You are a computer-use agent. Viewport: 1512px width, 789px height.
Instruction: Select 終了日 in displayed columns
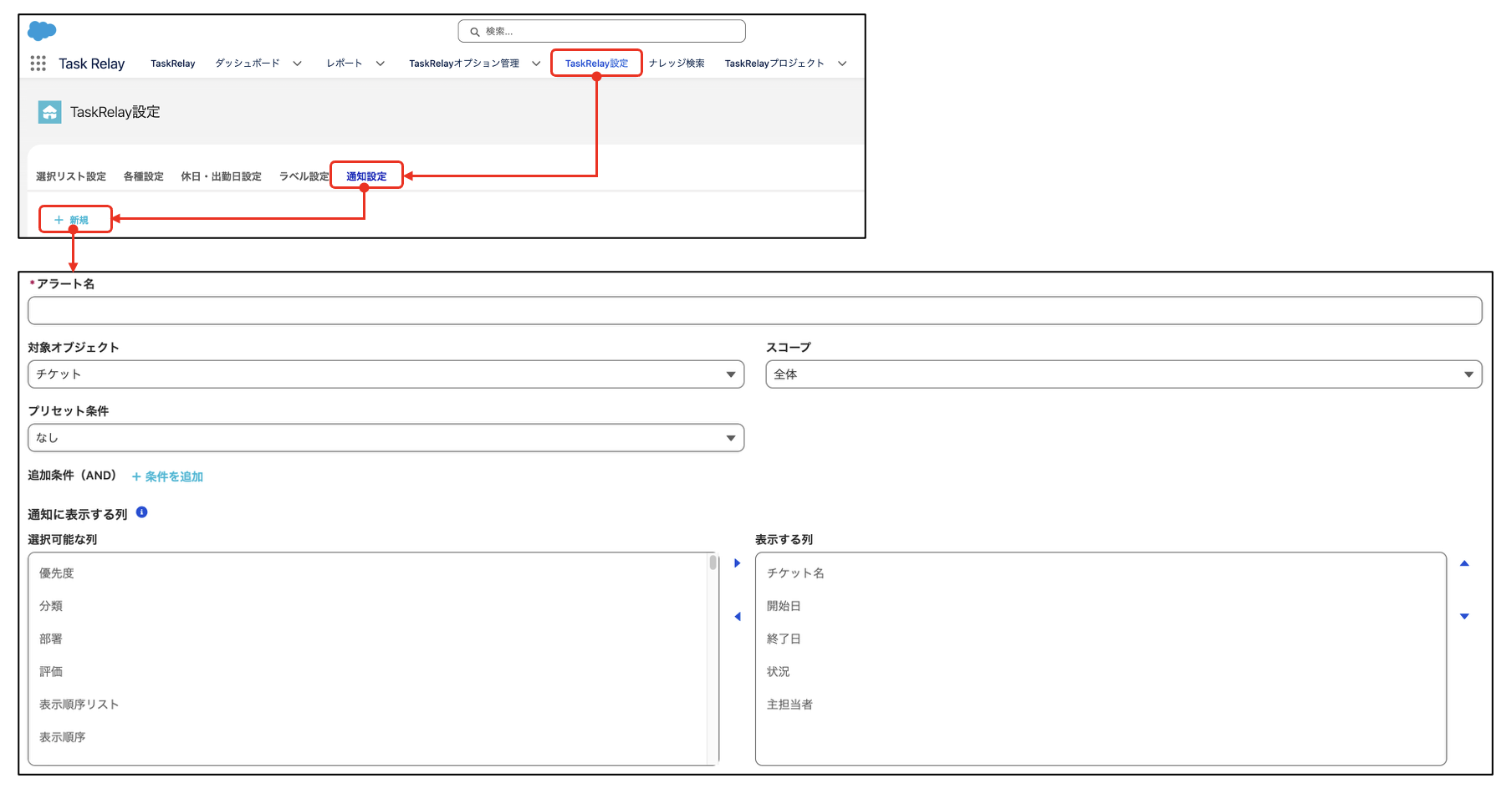784,639
